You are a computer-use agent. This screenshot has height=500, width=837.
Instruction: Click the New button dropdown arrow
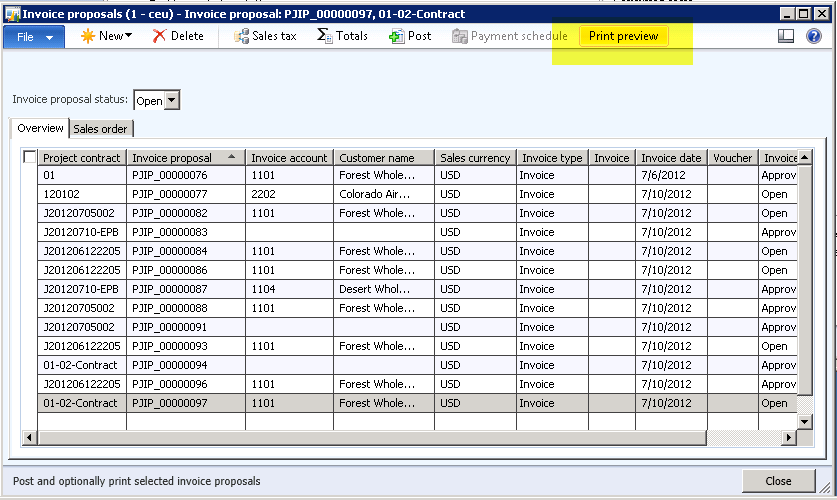(x=131, y=36)
